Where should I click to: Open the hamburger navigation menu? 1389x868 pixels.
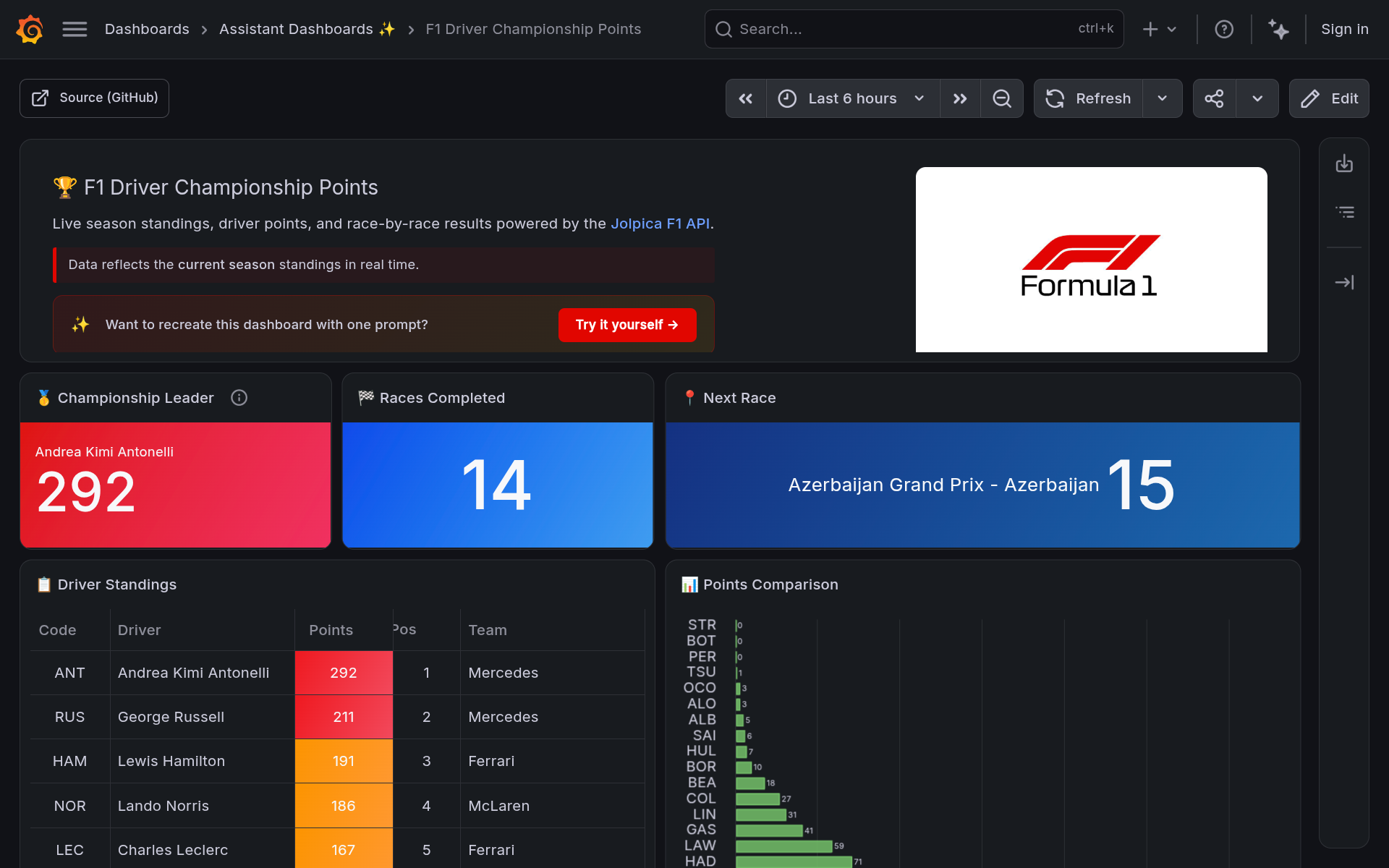pyautogui.click(x=75, y=29)
